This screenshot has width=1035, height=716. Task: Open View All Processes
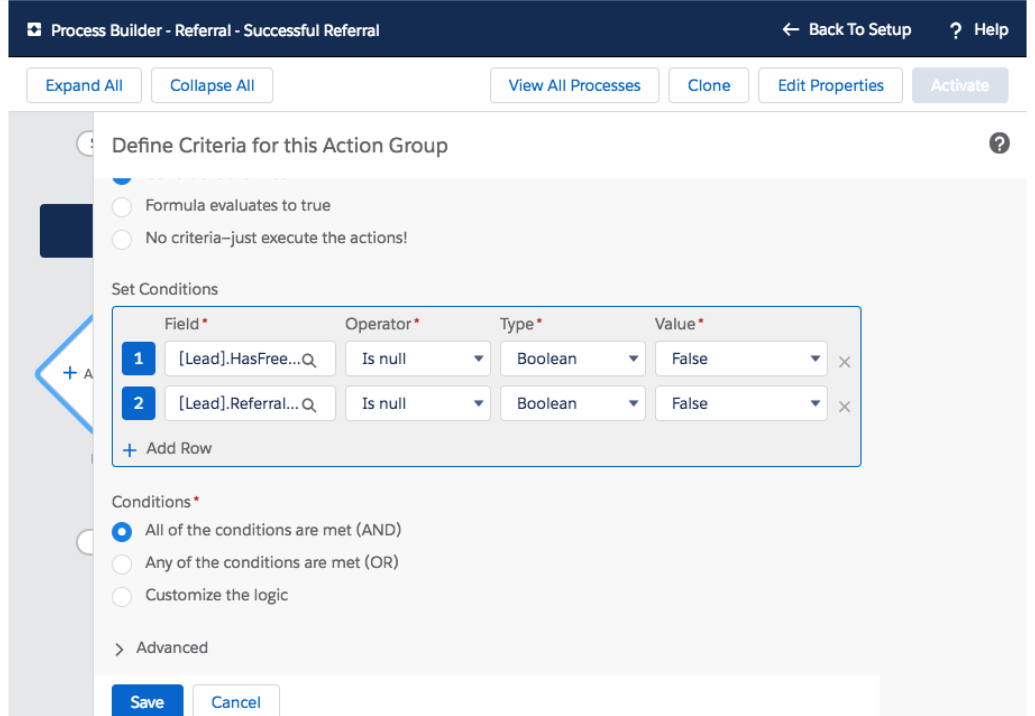574,85
